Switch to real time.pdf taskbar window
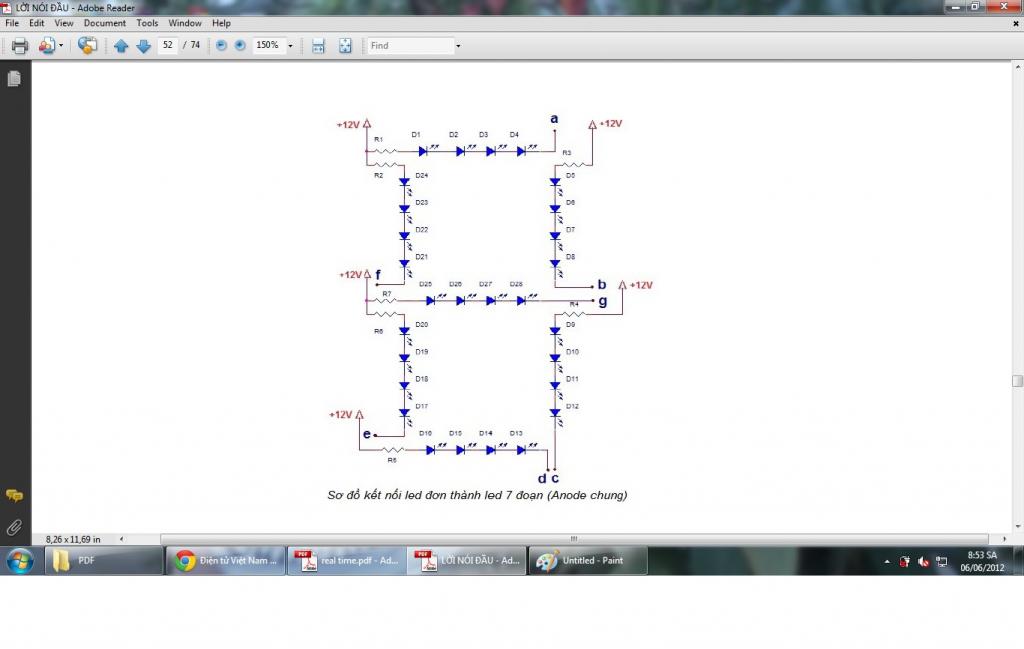 point(346,561)
